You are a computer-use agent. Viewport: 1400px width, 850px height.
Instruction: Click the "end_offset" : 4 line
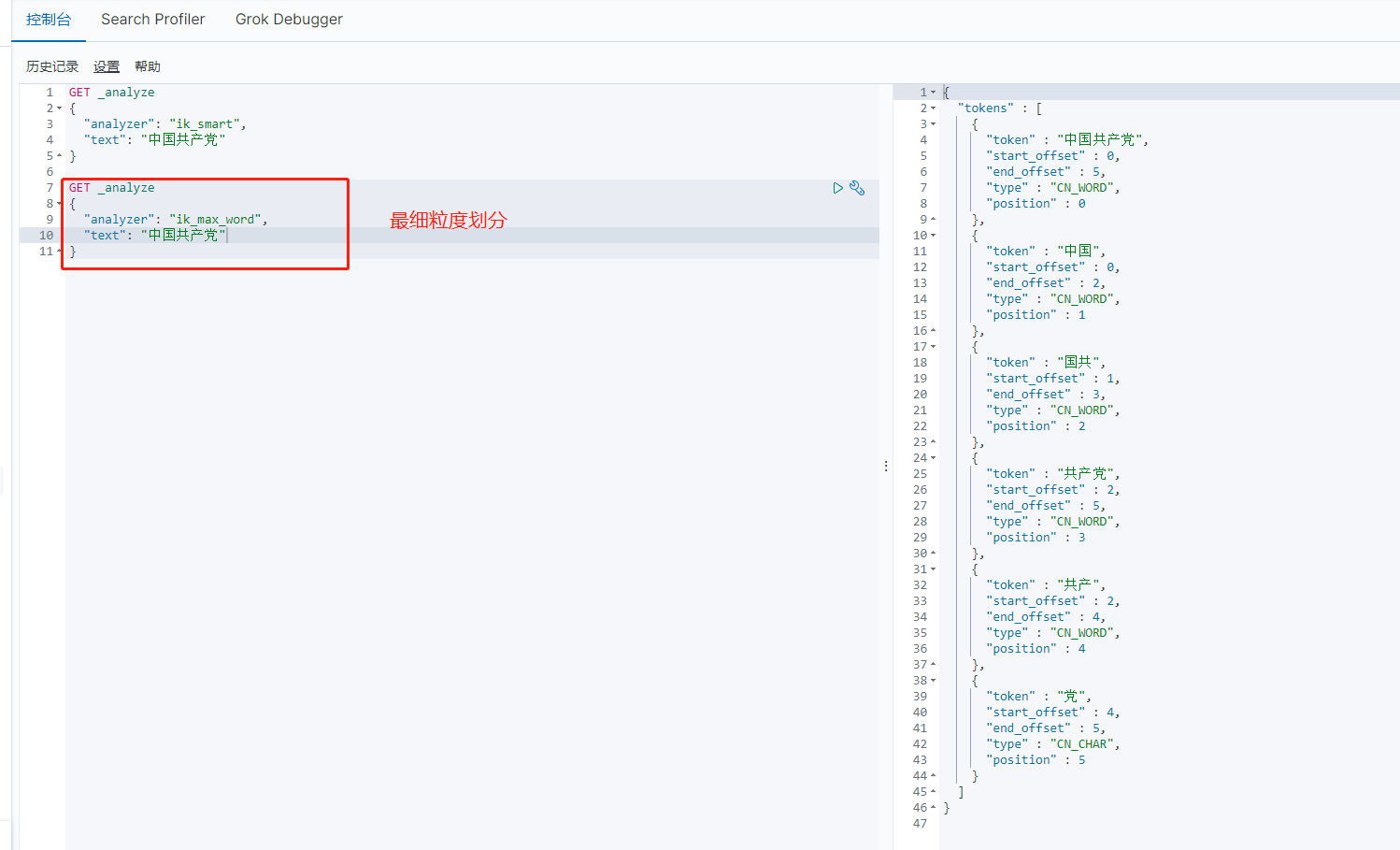(1046, 617)
